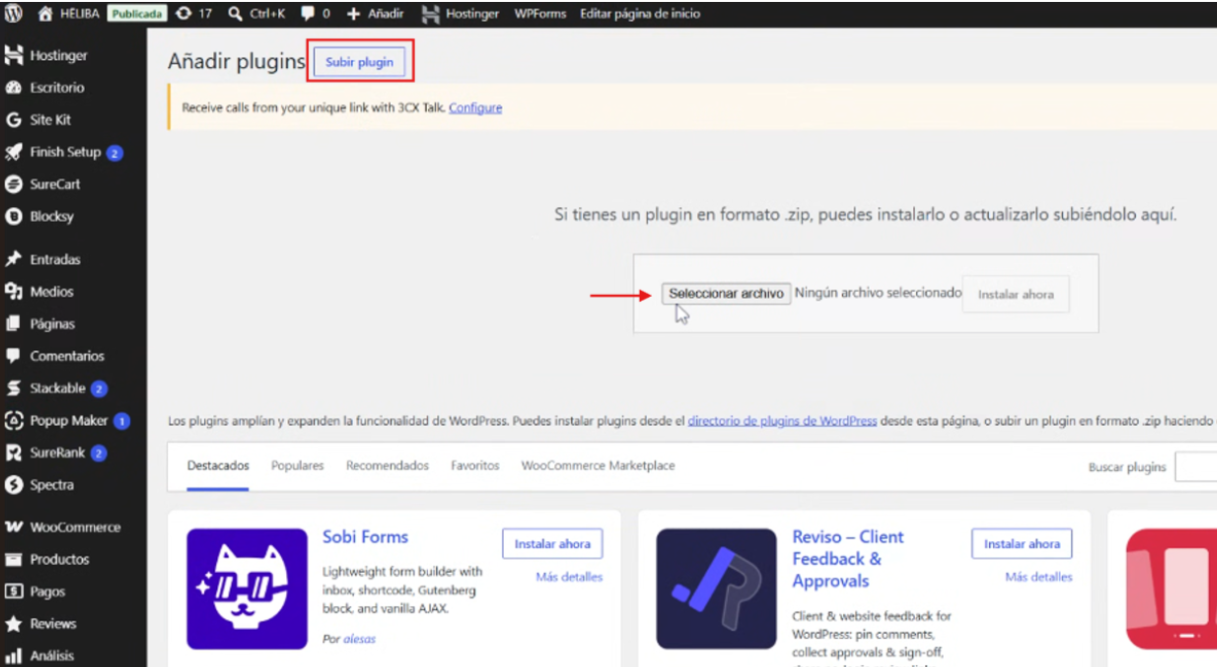Image resolution: width=1217 pixels, height=667 pixels.
Task: Install Reviso with Instalar ahora button
Action: click(1022, 544)
